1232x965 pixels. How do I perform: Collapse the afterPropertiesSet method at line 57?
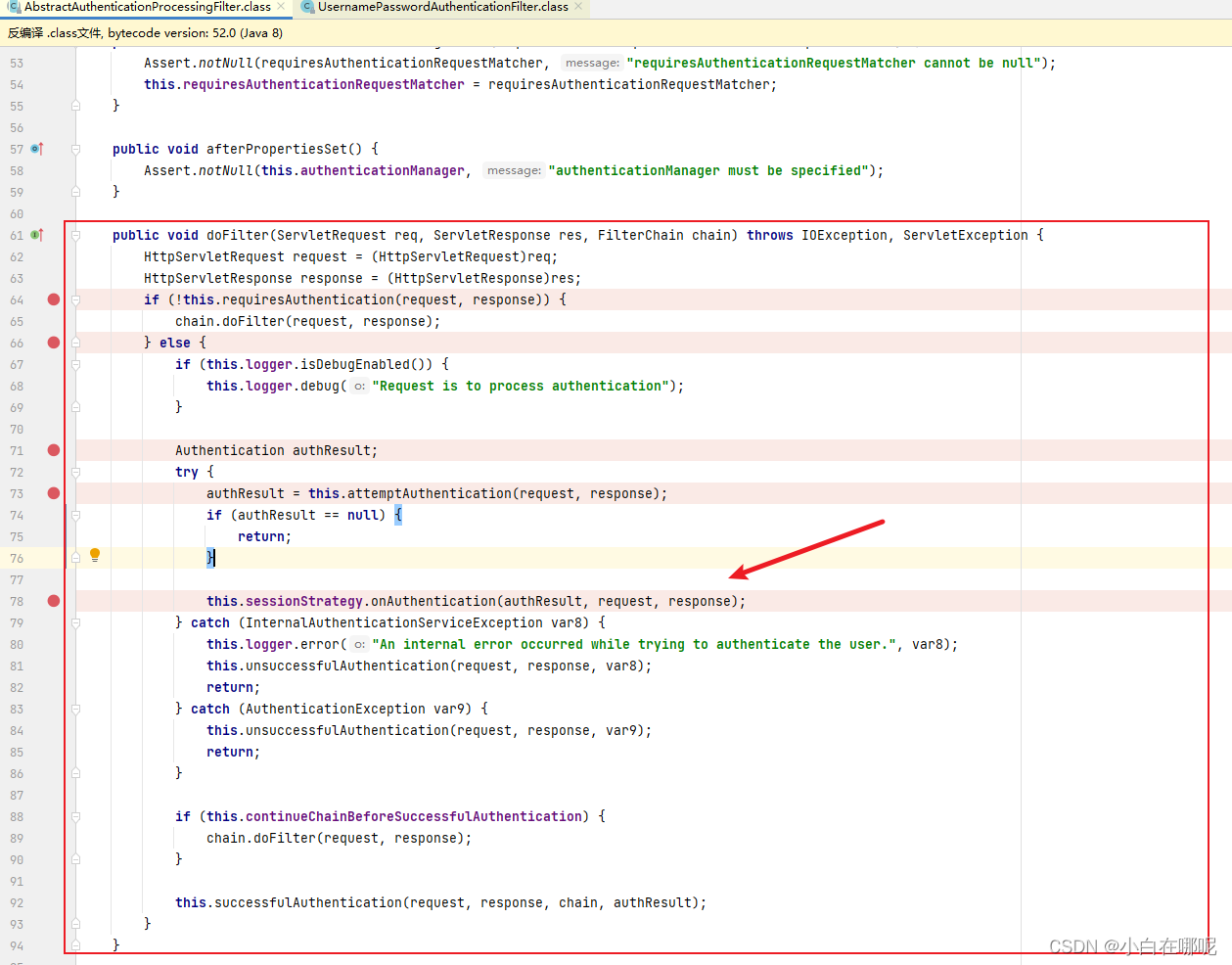75,149
